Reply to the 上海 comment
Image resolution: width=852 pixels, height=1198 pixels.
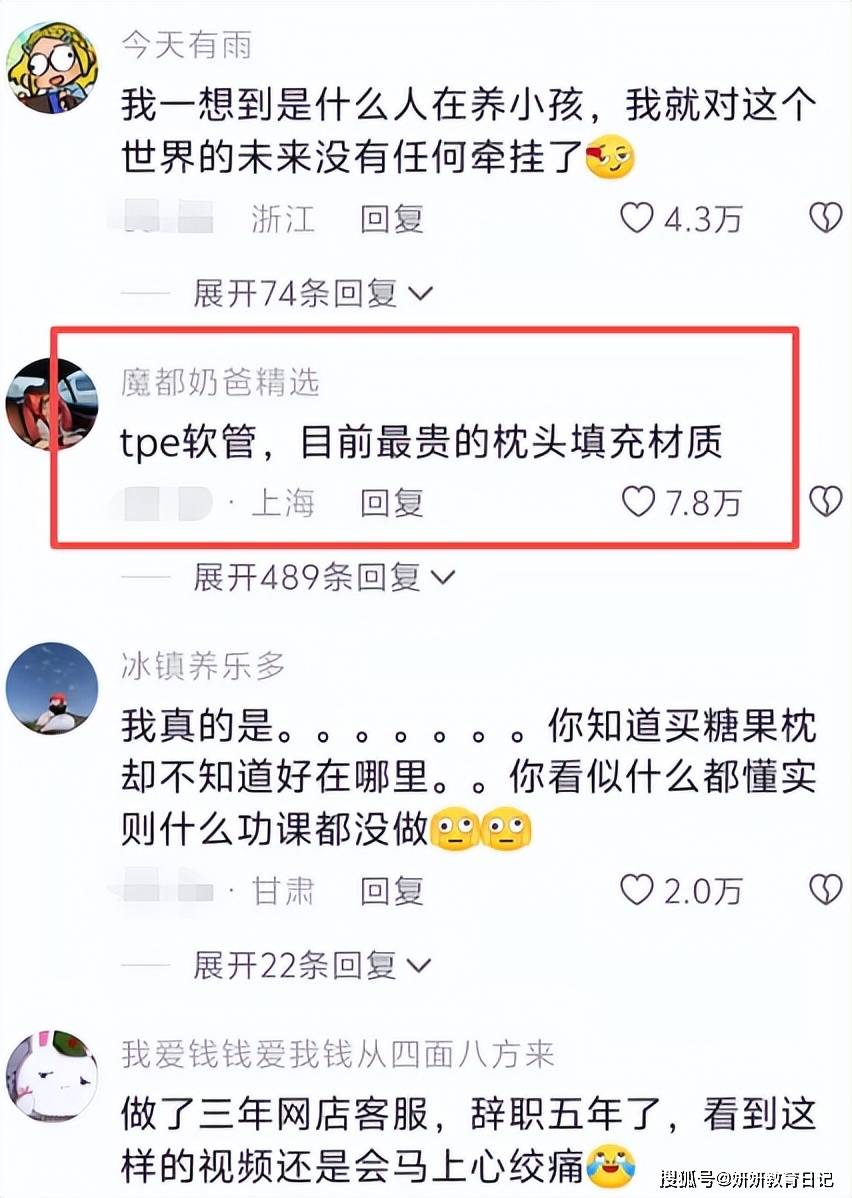tap(392, 503)
